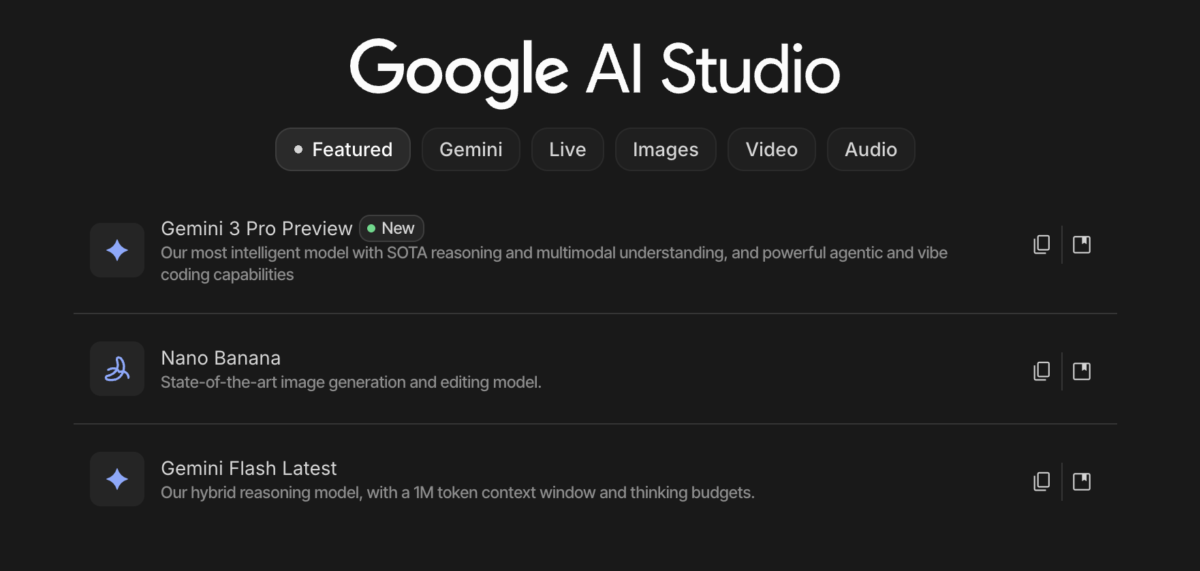The height and width of the screenshot is (571, 1200).
Task: Copy the Gemini 3 Pro Preview model name
Action: (x=1042, y=244)
